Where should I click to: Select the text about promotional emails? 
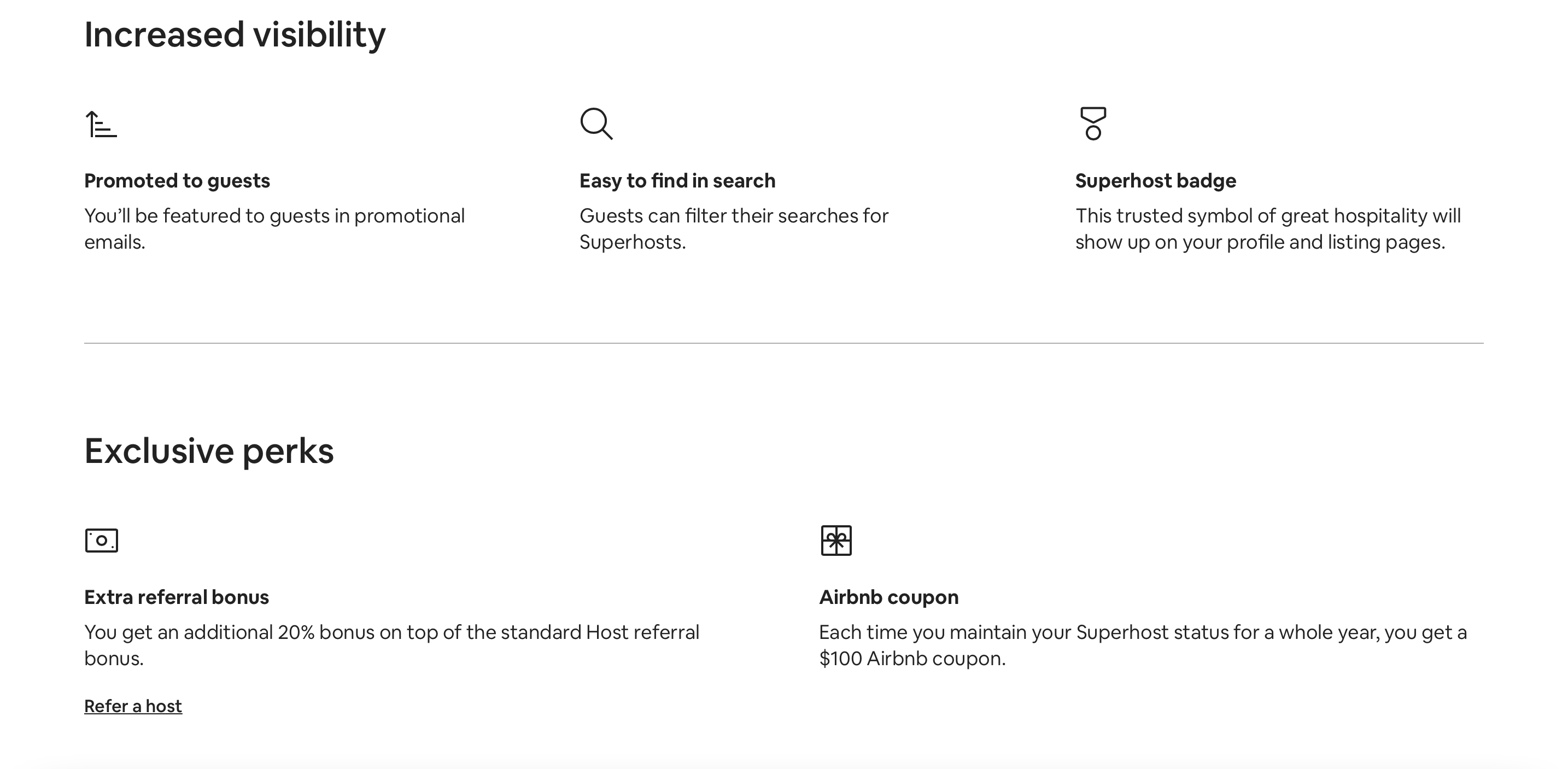274,228
